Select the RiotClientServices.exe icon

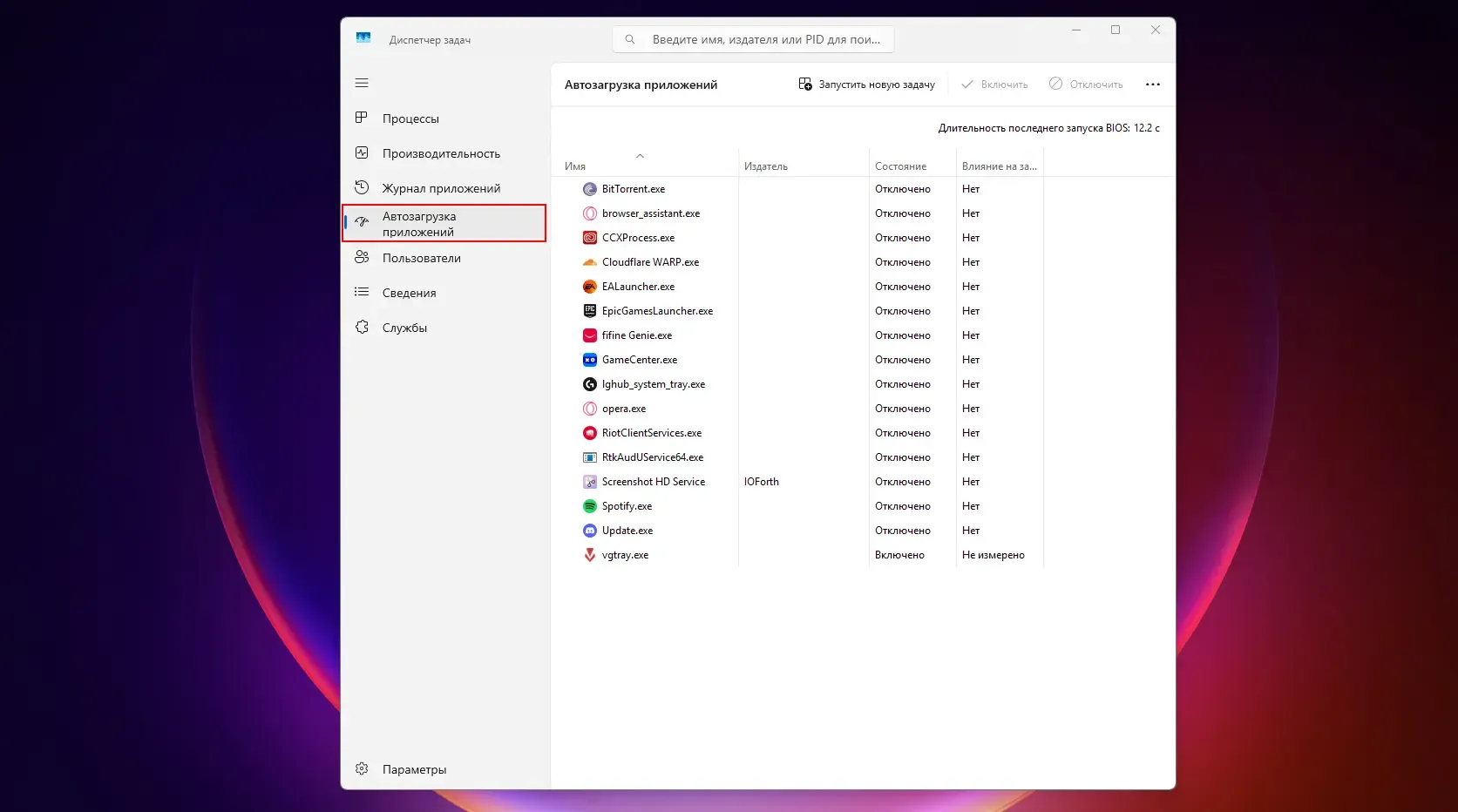point(590,433)
